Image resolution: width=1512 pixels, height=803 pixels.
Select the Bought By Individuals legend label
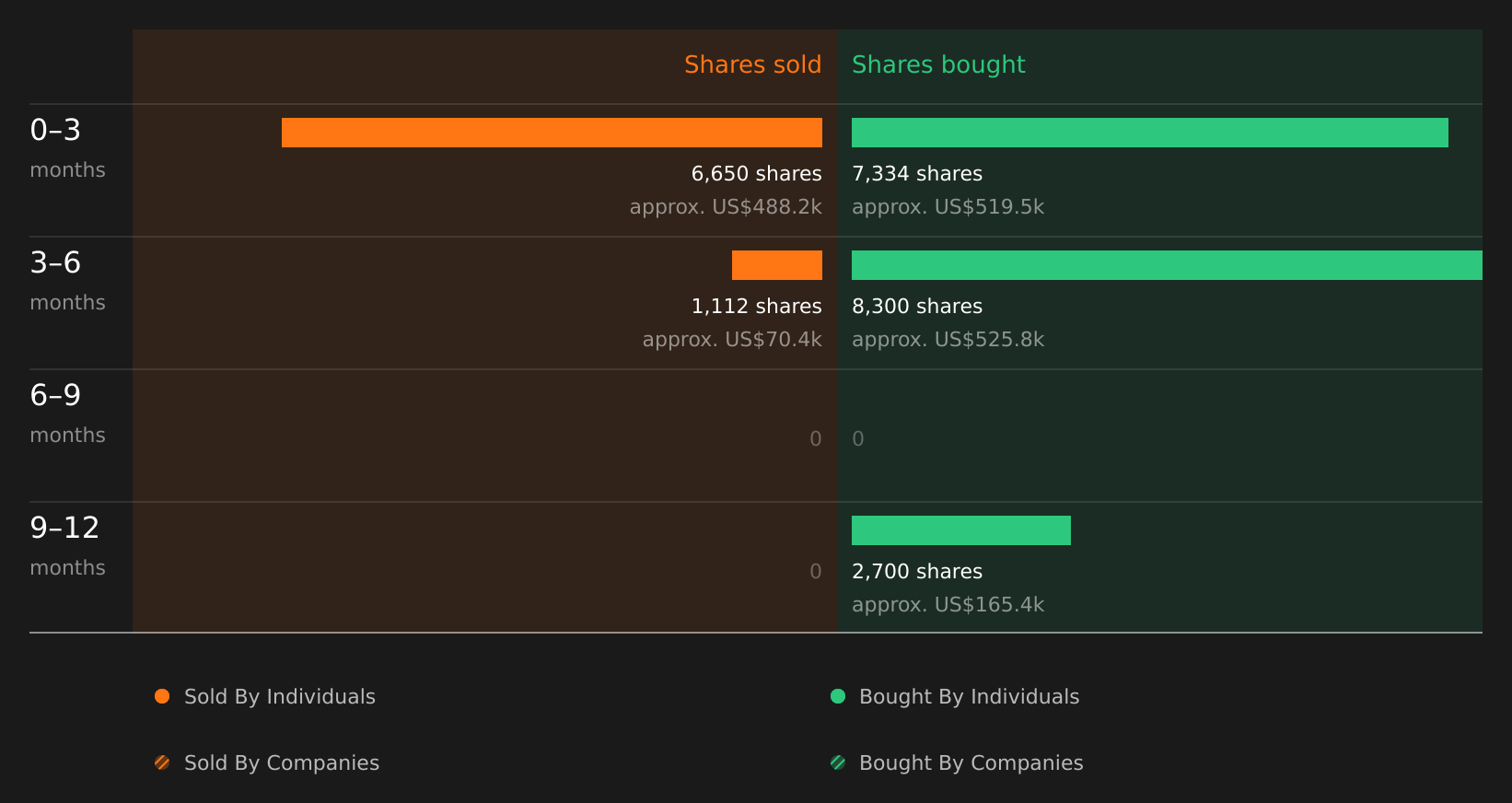coord(969,697)
